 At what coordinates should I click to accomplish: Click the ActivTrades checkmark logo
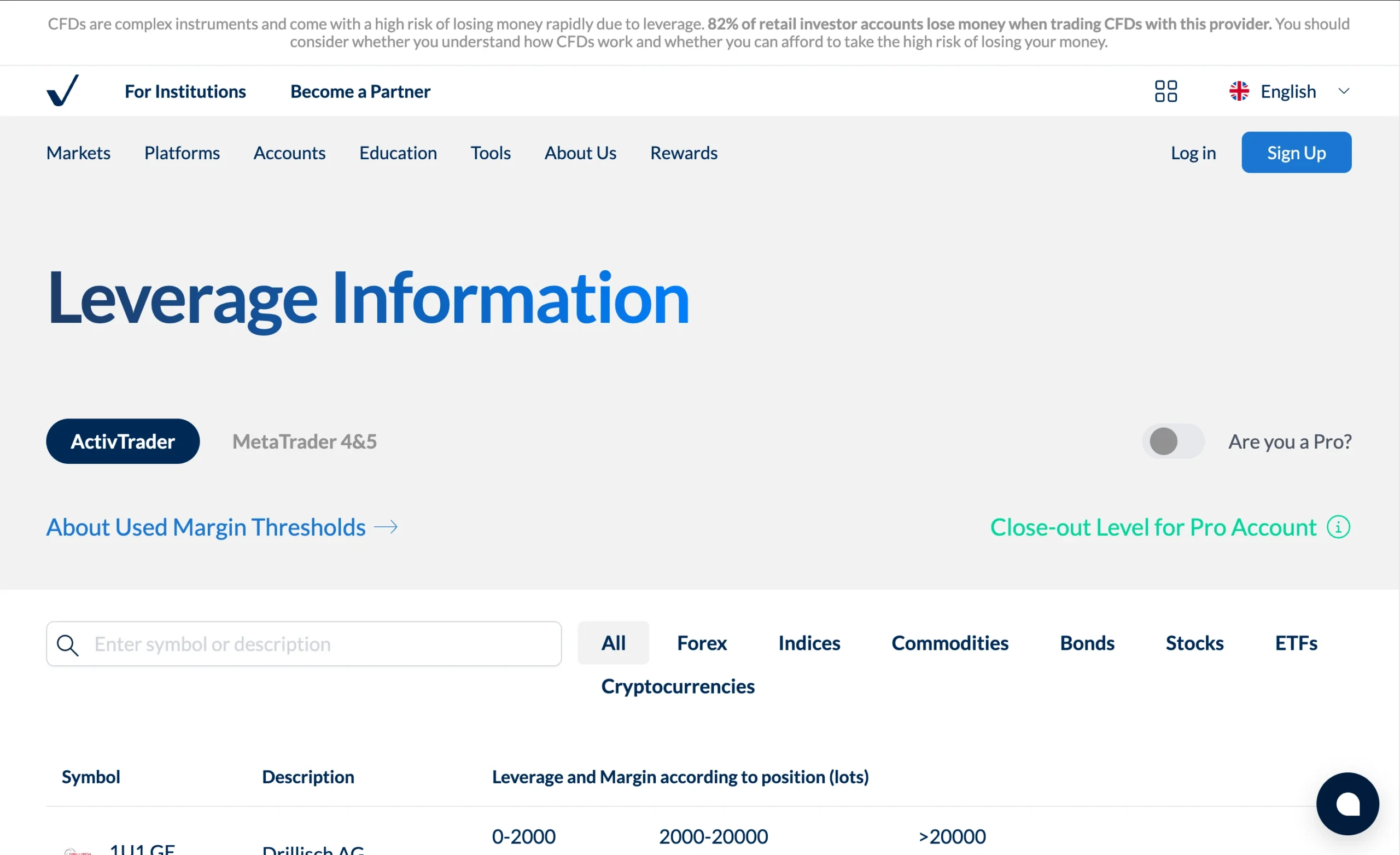click(62, 90)
